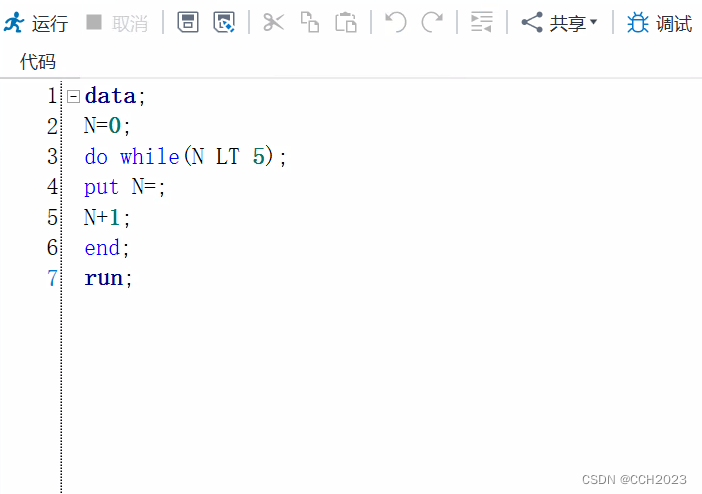Click the clipboard Paste icon
702x494 pixels.
pyautogui.click(x=346, y=22)
